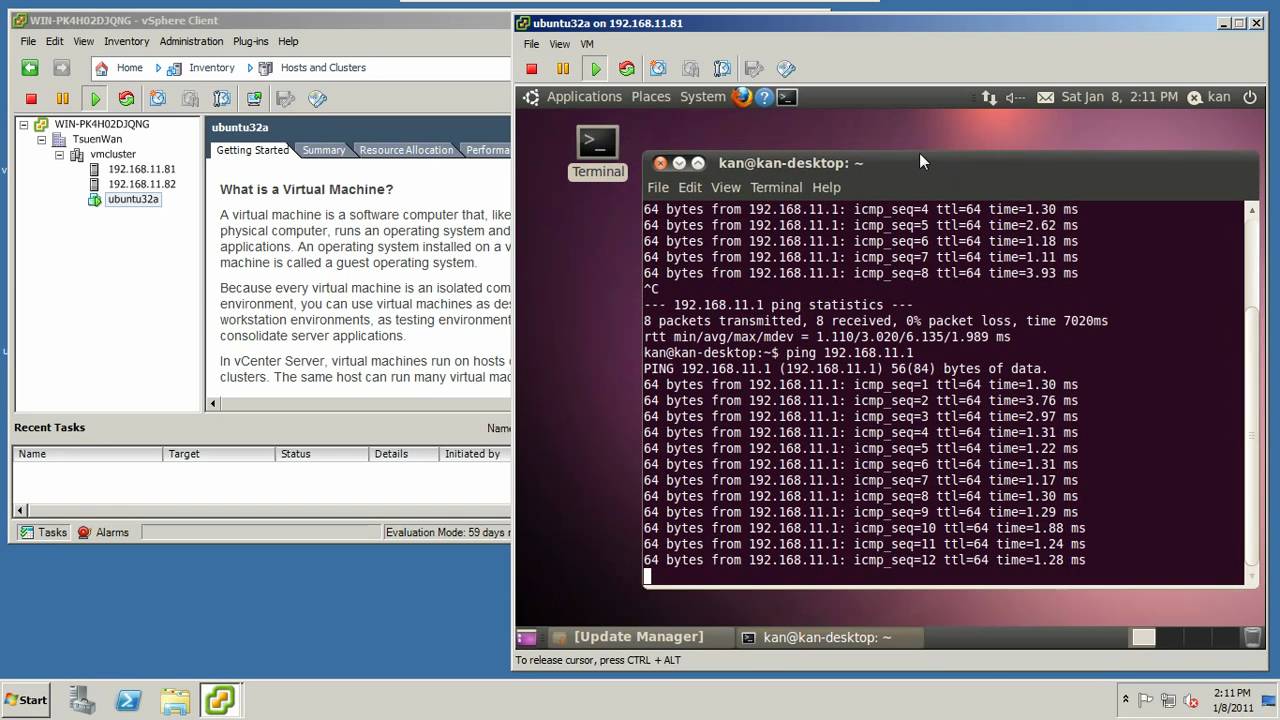Collapse the TsuenWan datacenter node
The width and height of the screenshot is (1280, 720).
coord(41,140)
